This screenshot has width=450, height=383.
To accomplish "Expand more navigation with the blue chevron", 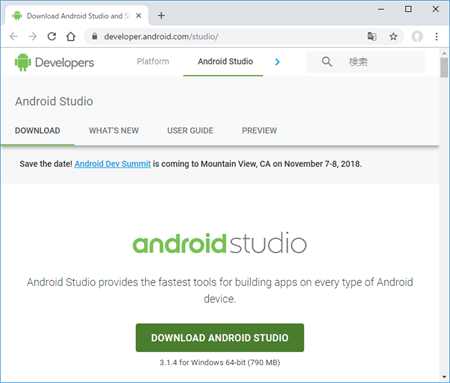I will coord(277,62).
